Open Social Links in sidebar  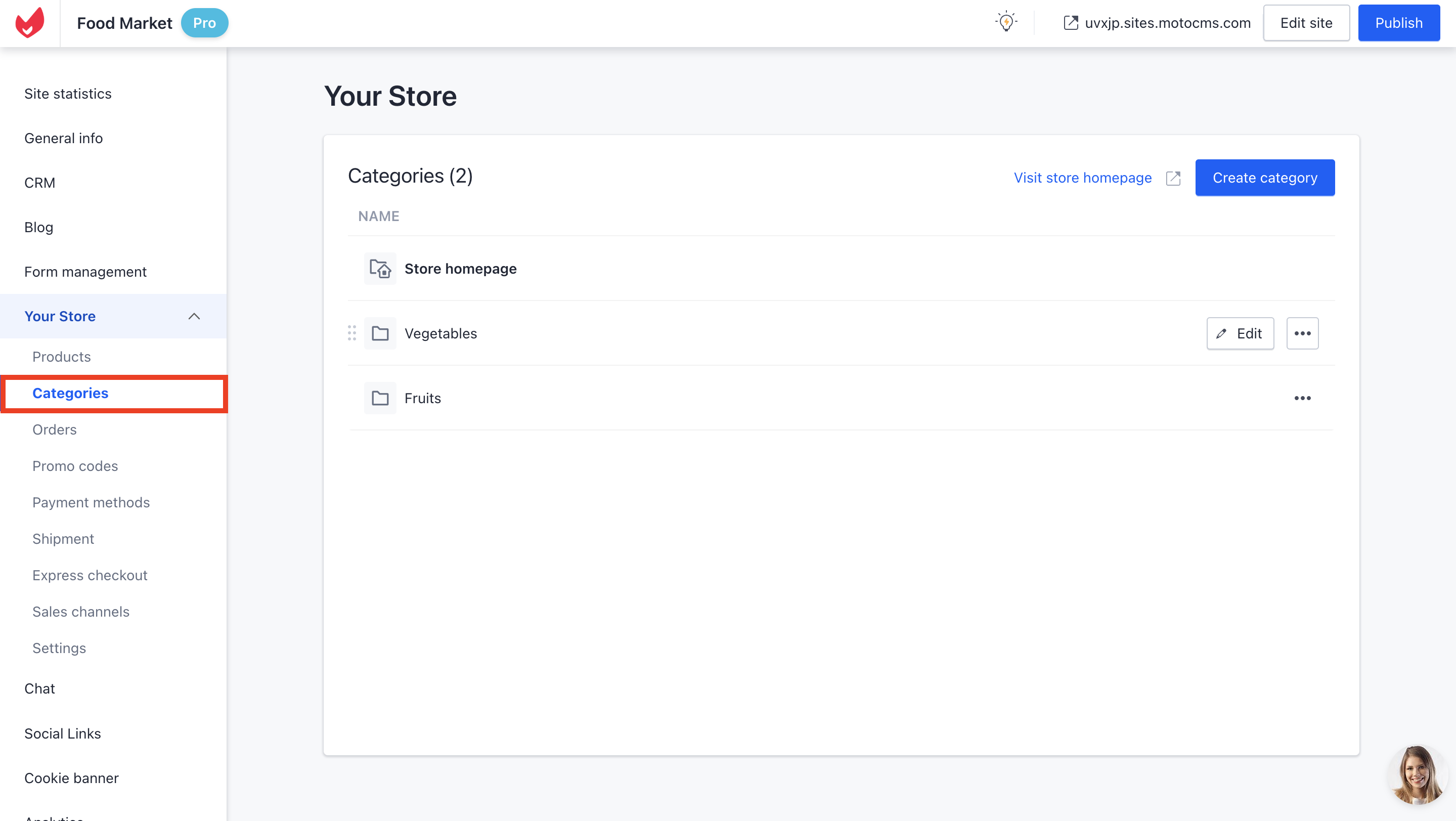coord(63,733)
